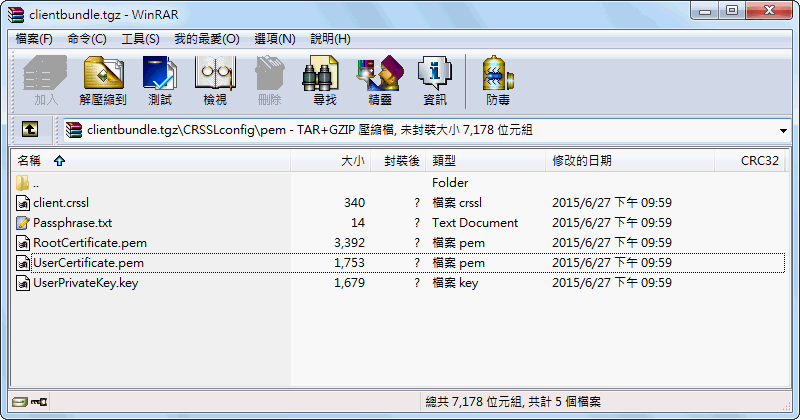Go up one folder level arrow button
The image size is (800, 420).
click(x=30, y=130)
